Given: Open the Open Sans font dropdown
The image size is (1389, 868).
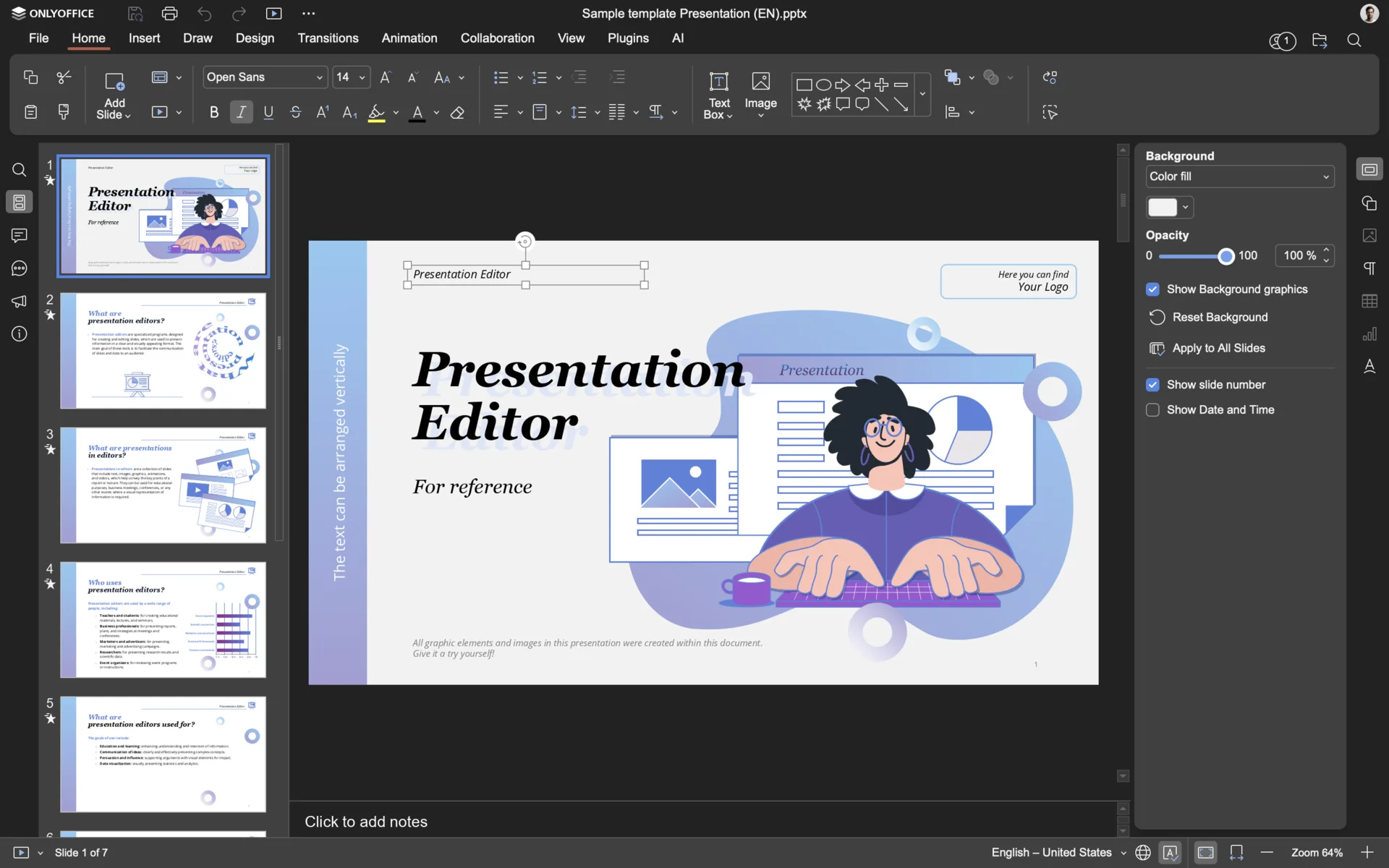Looking at the screenshot, I should [x=265, y=77].
